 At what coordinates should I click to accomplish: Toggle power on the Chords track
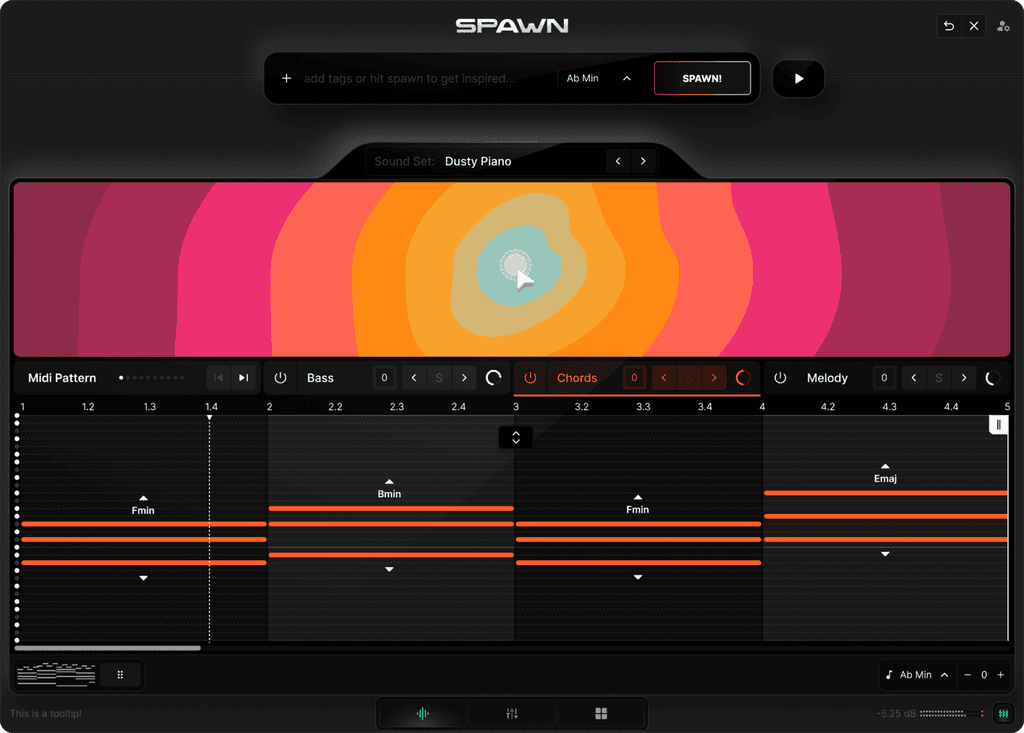pyautogui.click(x=529, y=378)
